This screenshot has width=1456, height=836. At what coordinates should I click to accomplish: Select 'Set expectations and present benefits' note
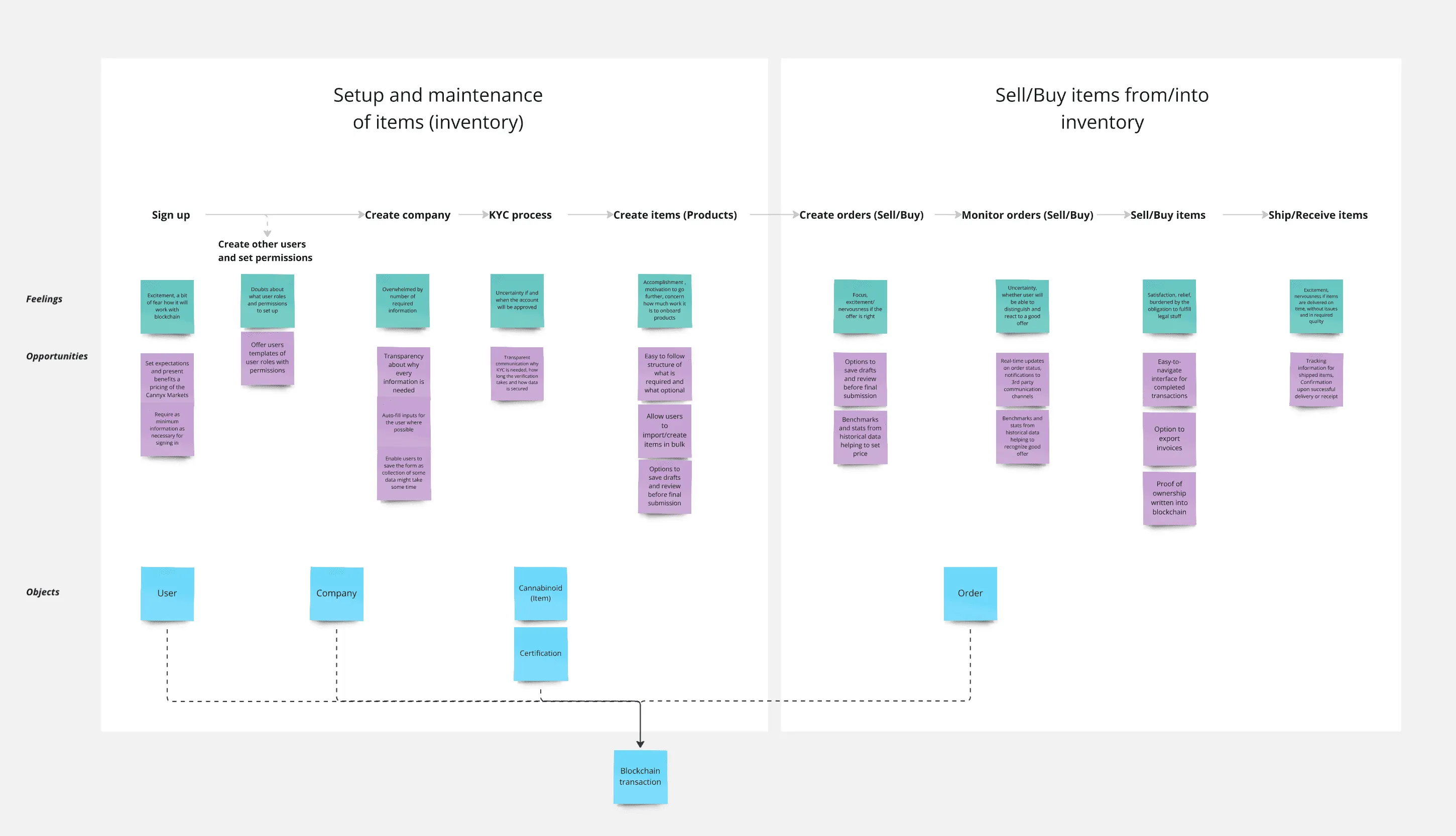point(167,378)
